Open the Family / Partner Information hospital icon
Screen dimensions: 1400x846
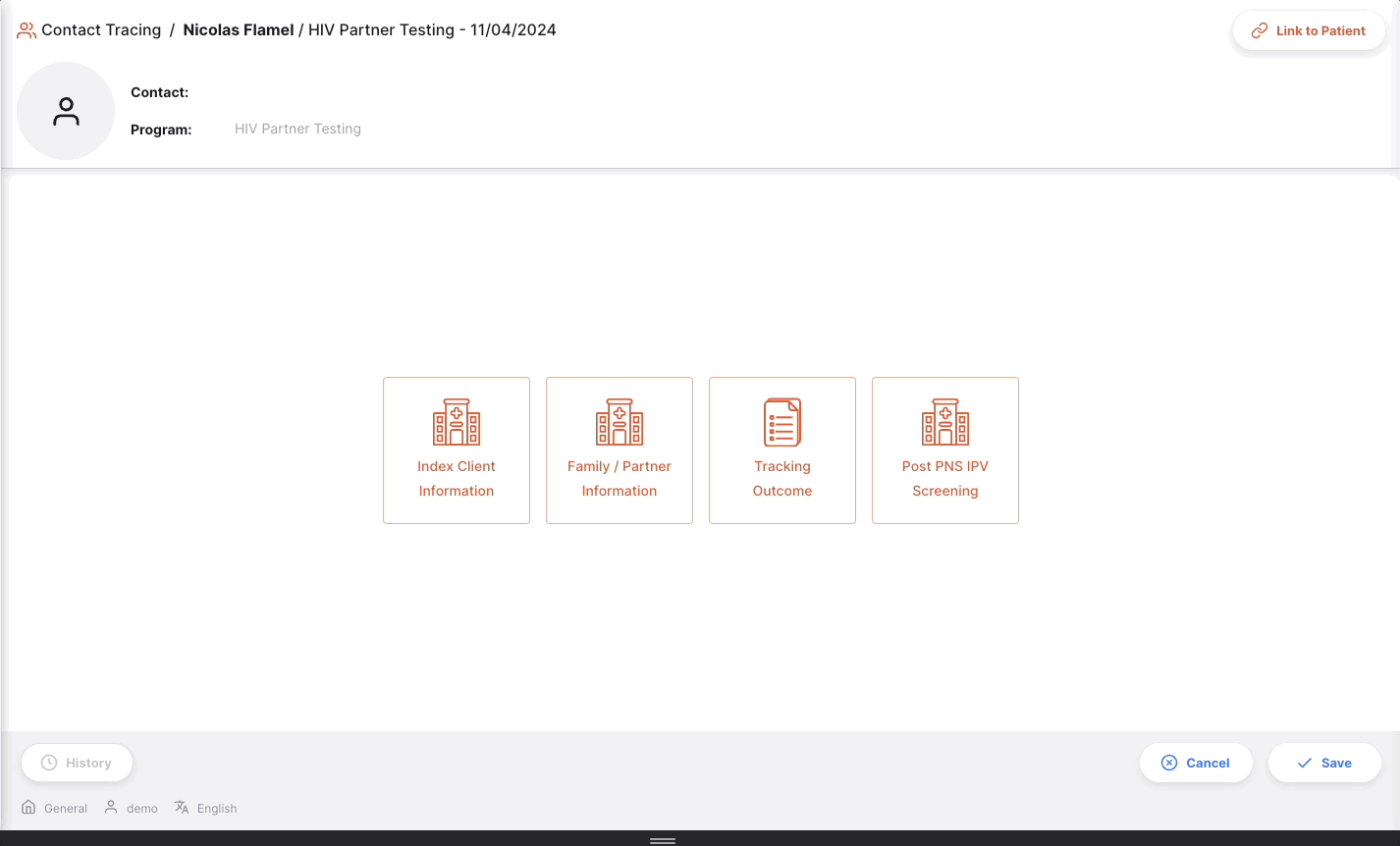click(619, 422)
